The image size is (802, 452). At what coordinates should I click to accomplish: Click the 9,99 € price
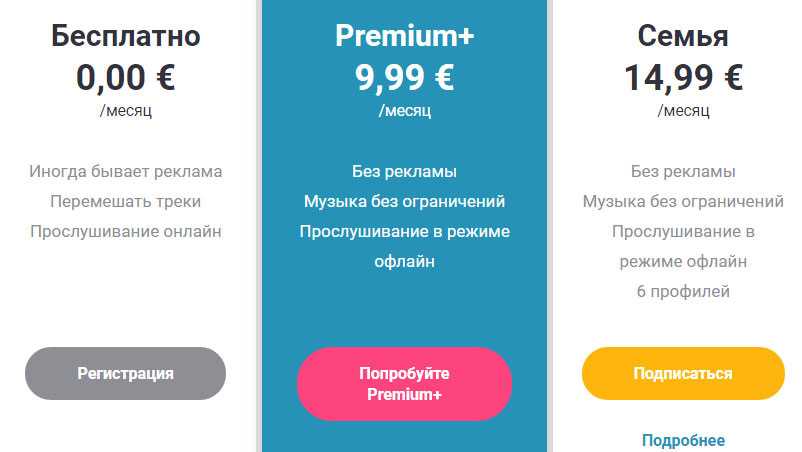404,76
